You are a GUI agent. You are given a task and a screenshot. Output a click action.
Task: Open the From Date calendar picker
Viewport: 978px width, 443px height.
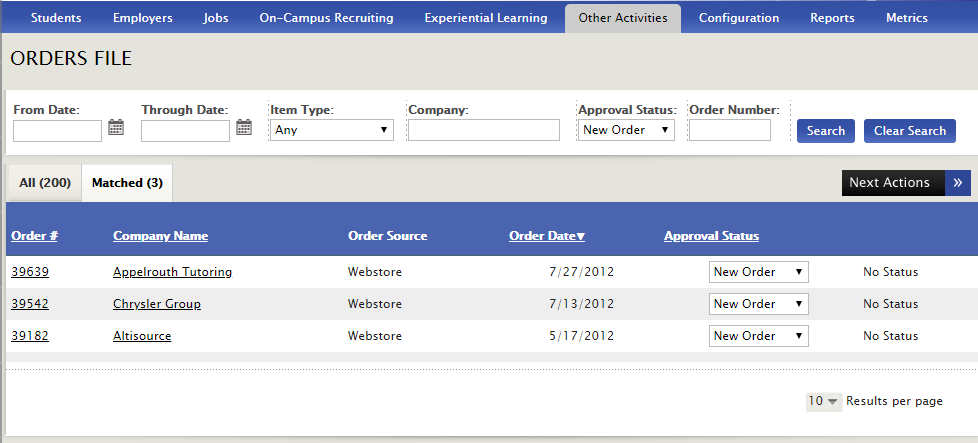[116, 127]
